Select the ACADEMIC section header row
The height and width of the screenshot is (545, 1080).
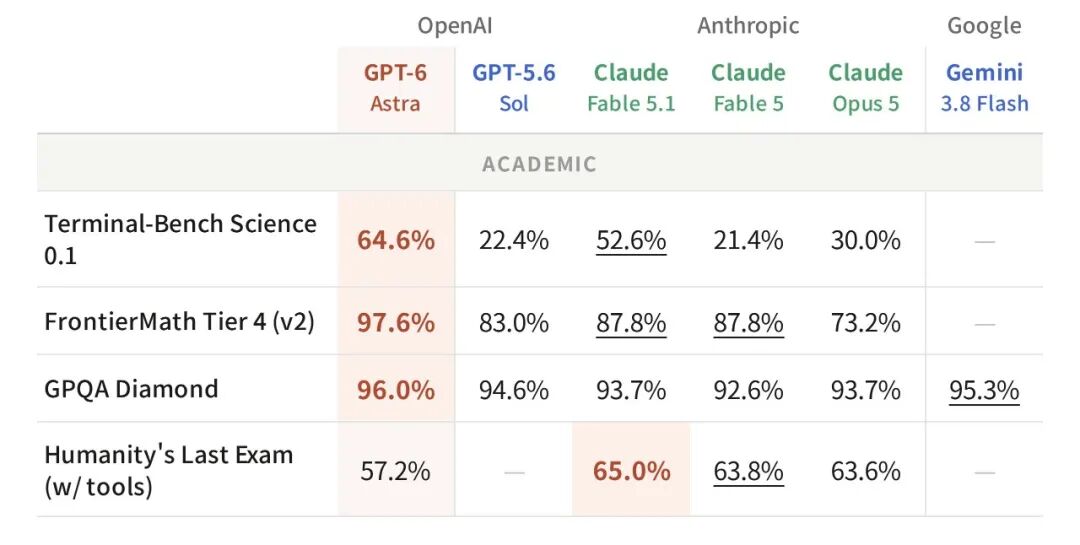click(x=539, y=163)
